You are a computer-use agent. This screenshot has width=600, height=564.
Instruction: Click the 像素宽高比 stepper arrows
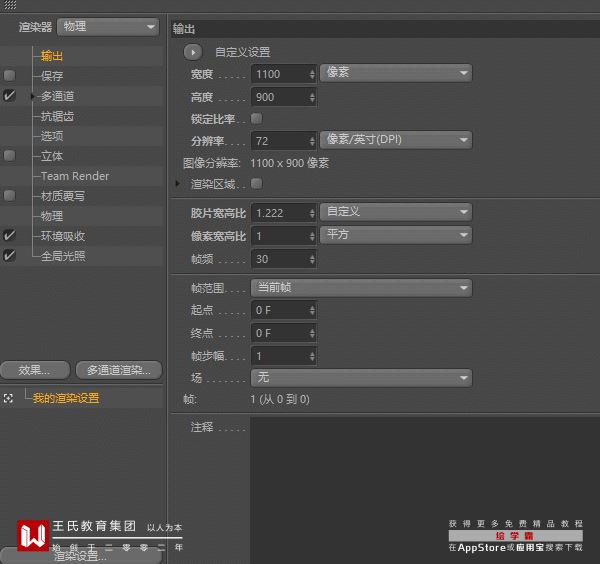(x=312, y=236)
